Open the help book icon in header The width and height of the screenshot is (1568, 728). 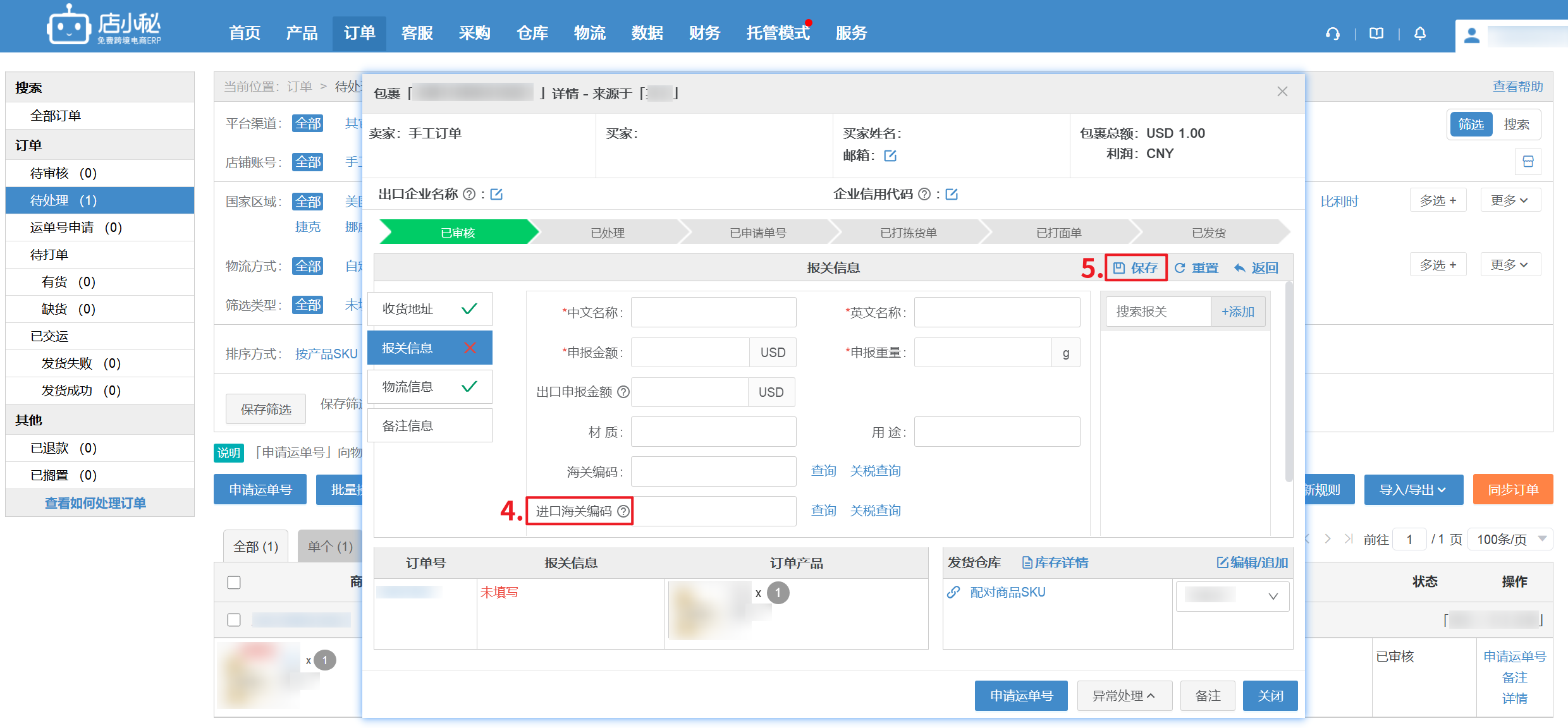(1376, 33)
